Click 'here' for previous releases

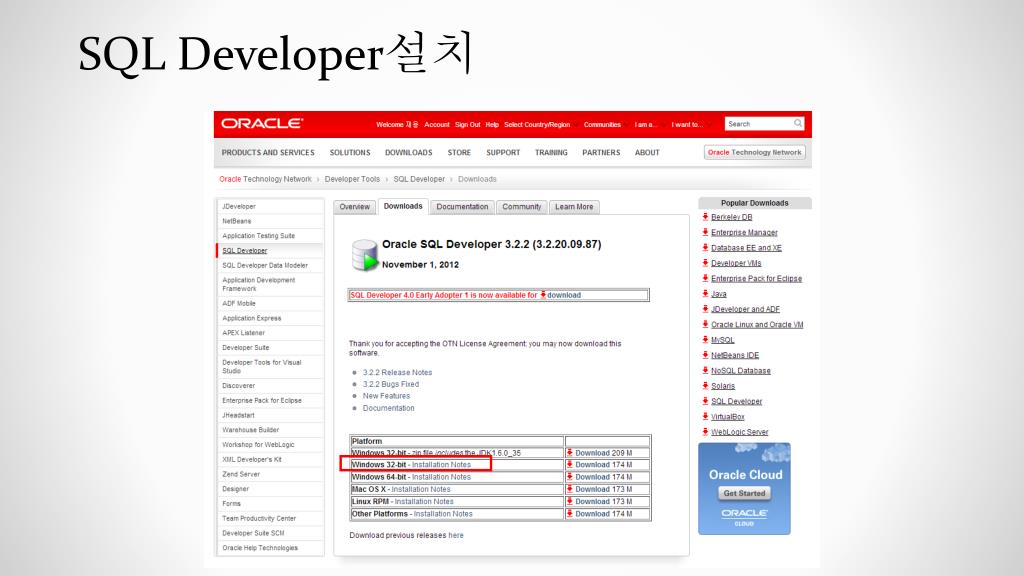coord(456,535)
